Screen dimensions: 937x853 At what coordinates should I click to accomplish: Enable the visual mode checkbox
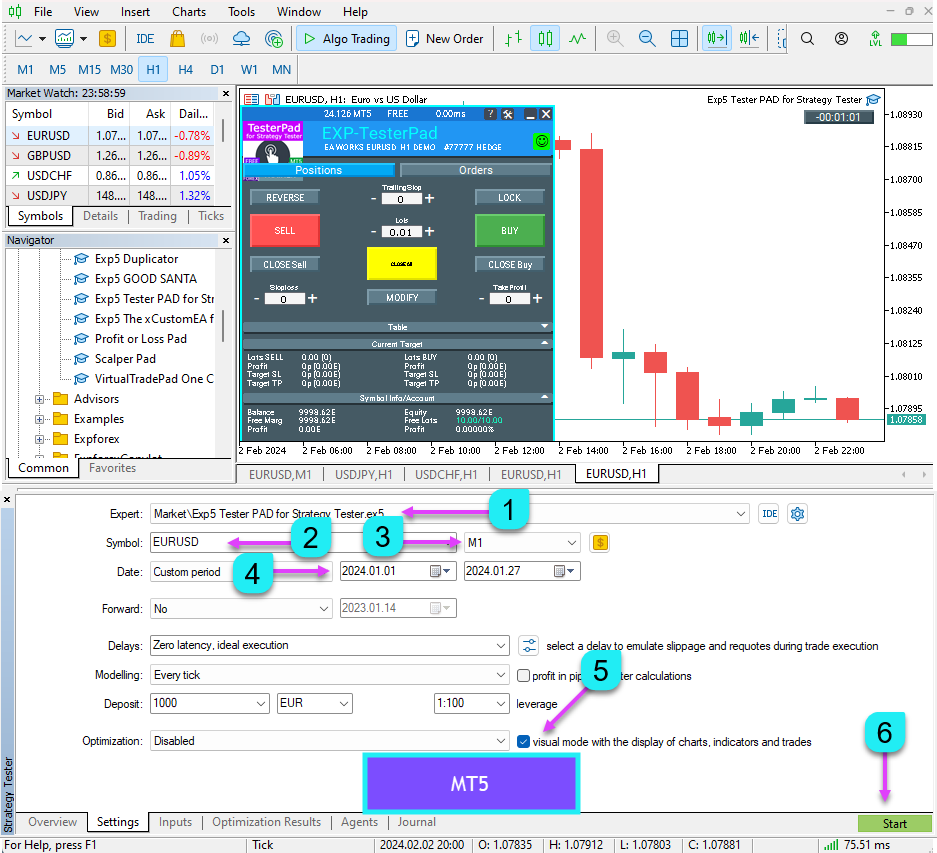523,741
